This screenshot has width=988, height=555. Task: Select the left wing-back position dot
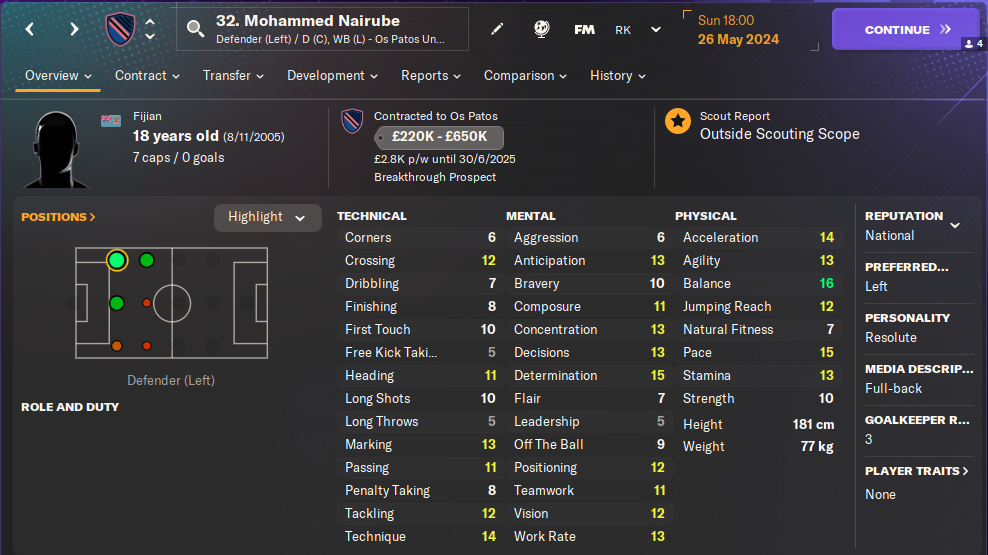[x=147, y=261]
